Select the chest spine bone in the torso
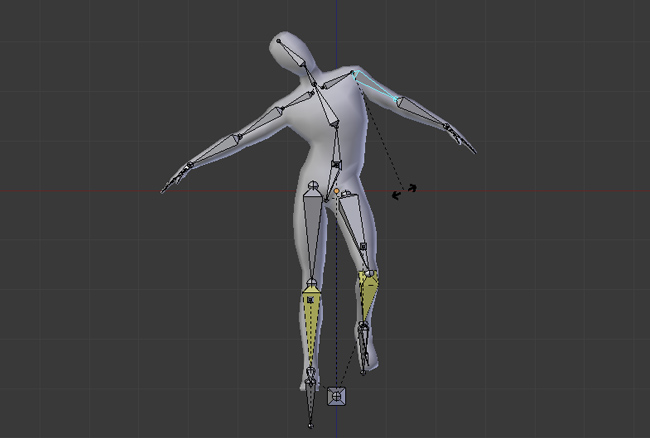 coord(325,104)
